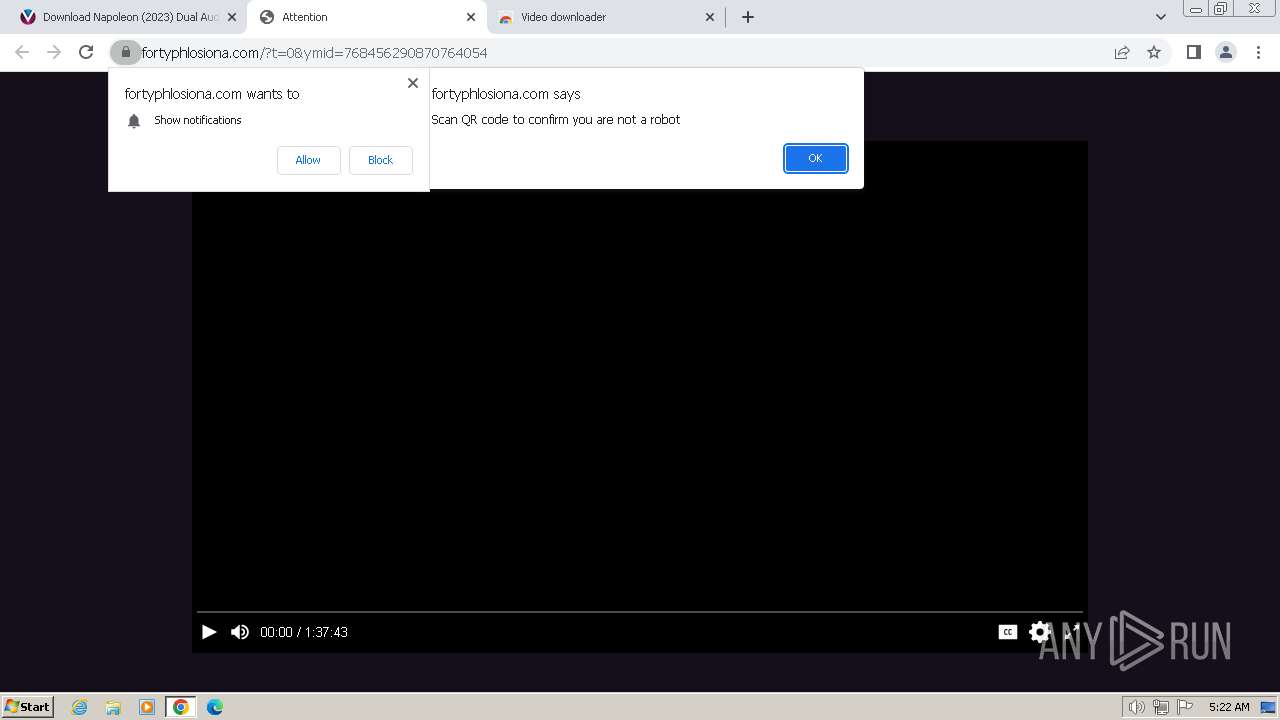Click the bell icon beside Show notifications

click(134, 121)
